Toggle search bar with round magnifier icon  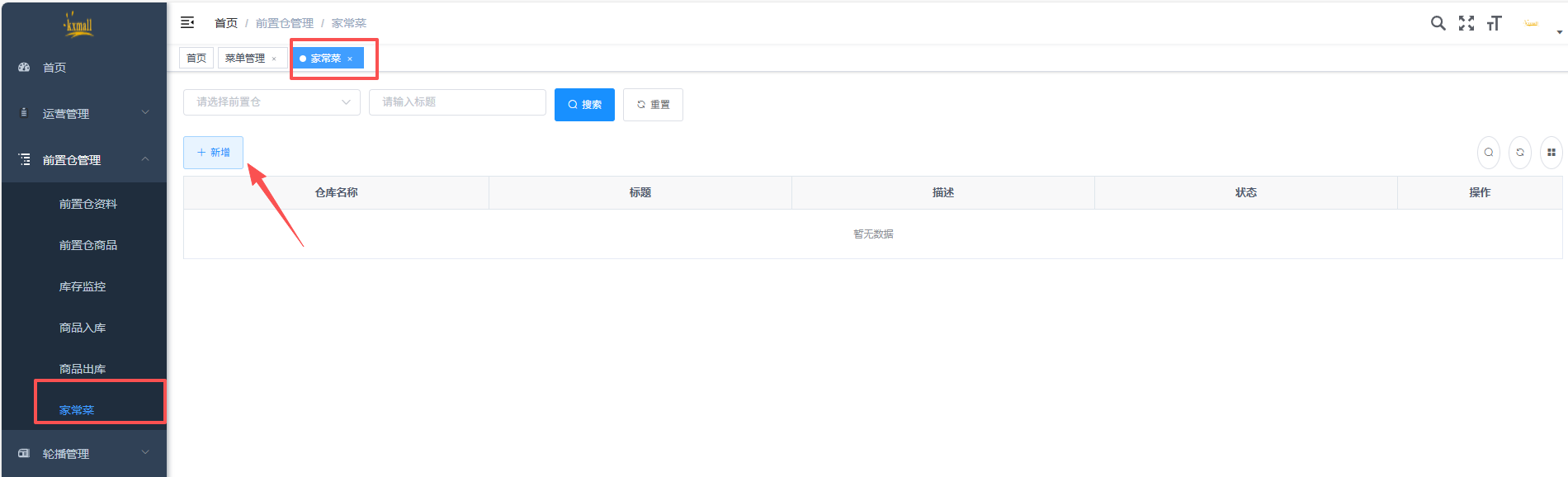click(x=1488, y=153)
